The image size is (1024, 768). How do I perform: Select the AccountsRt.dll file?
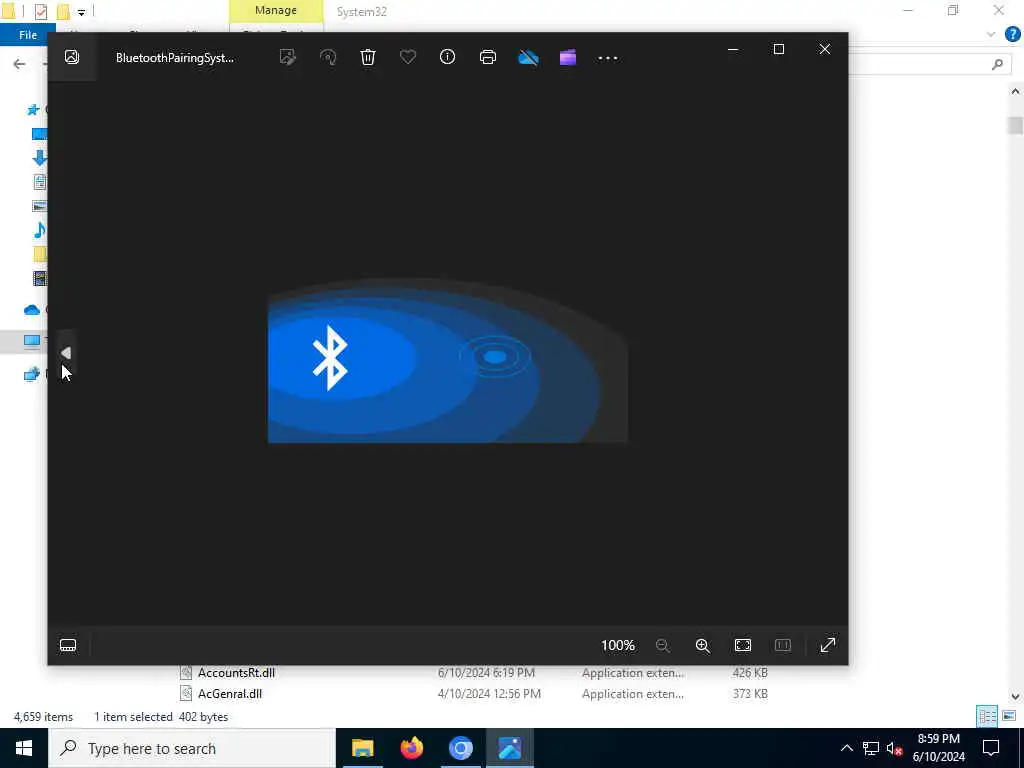click(x=236, y=673)
